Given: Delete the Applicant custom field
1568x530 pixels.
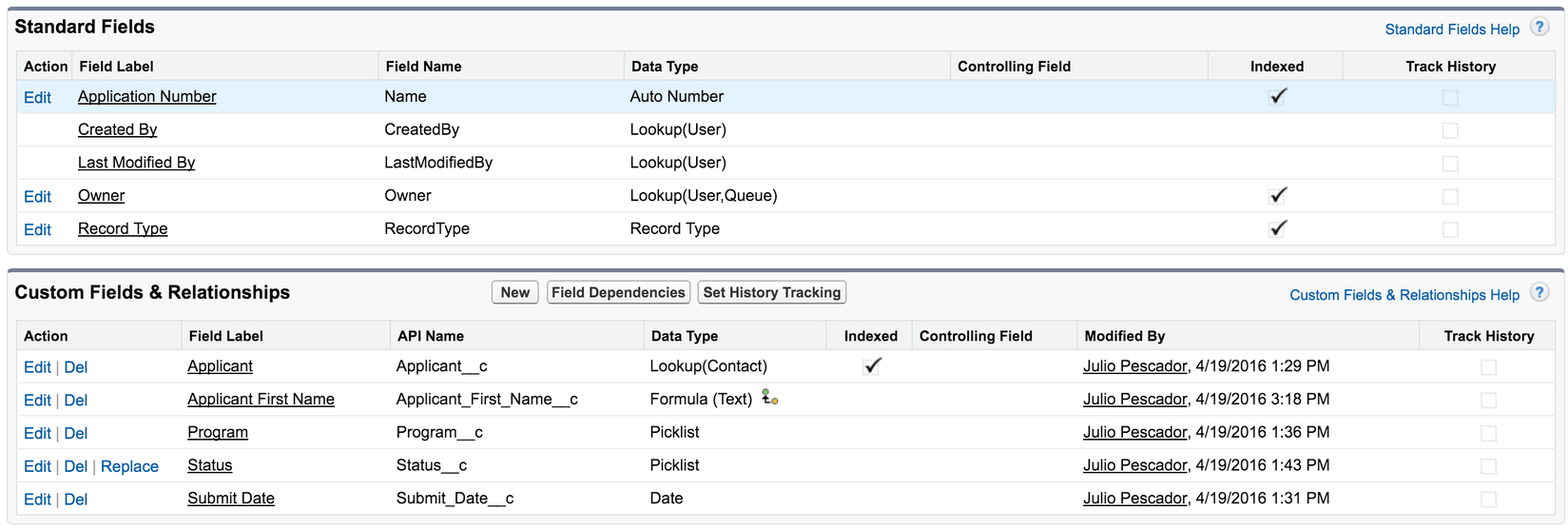Looking at the screenshot, I should click(76, 367).
